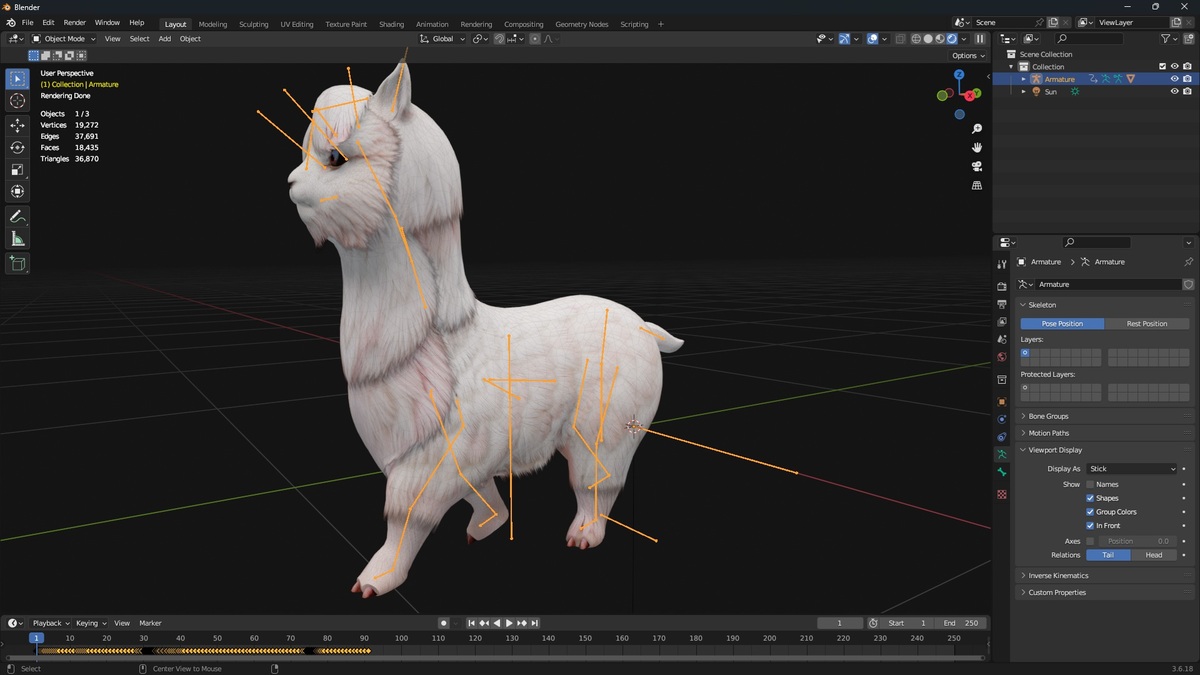Toggle camera view gizmo icon

point(977,166)
